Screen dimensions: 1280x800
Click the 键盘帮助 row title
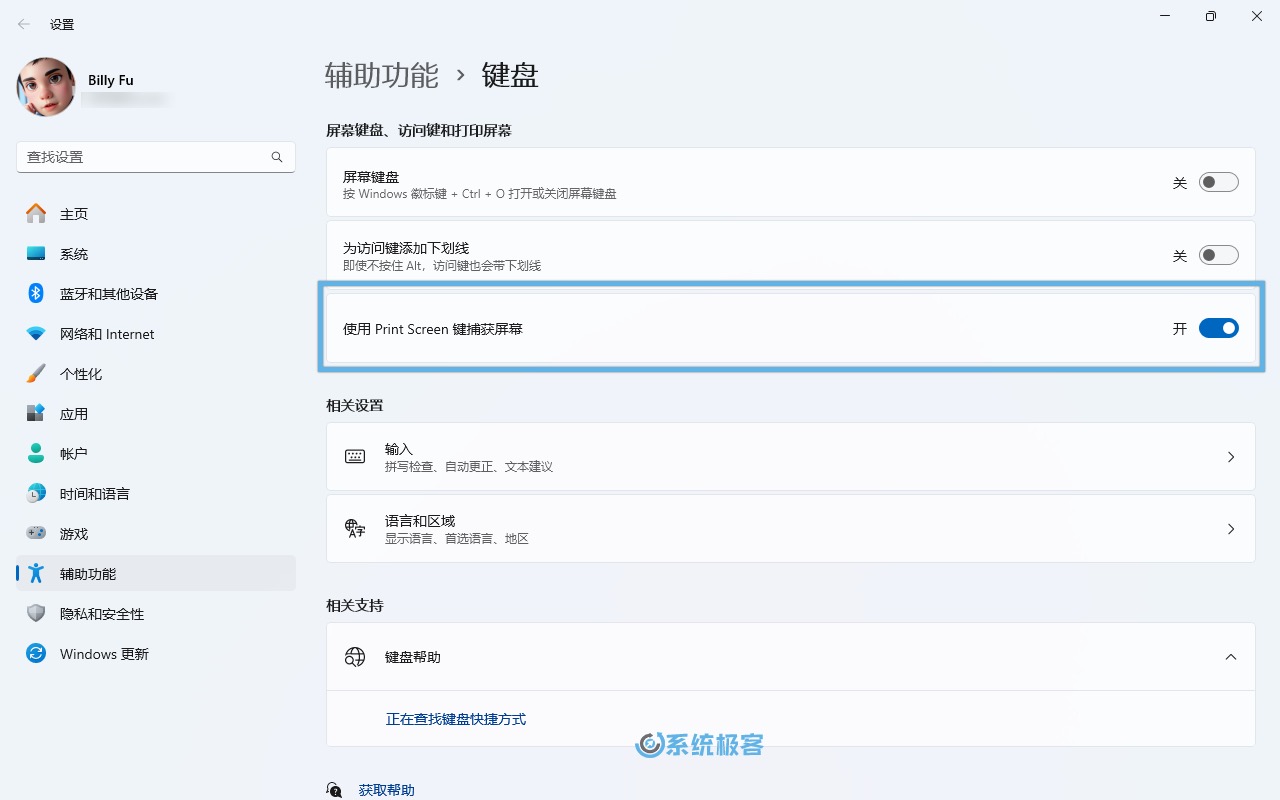(x=413, y=657)
